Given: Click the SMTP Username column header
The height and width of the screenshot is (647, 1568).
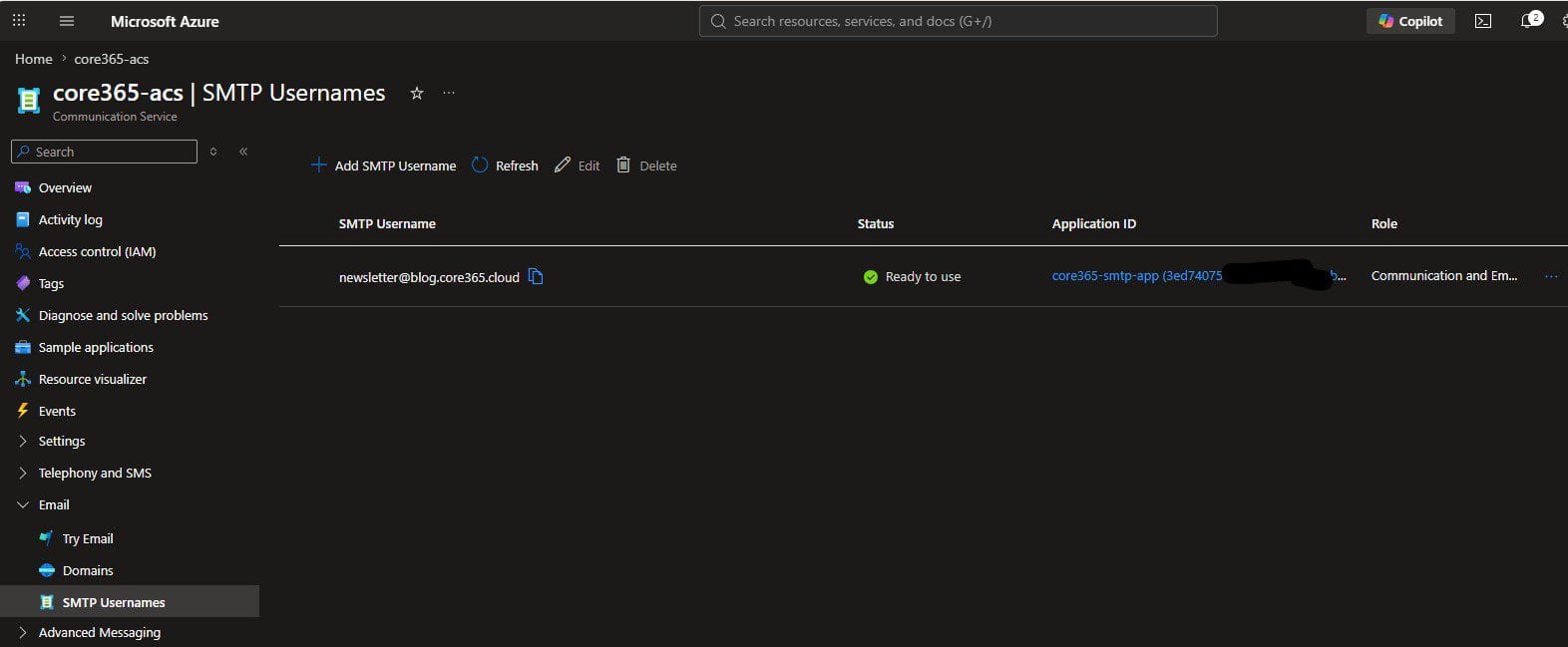Looking at the screenshot, I should click(387, 223).
